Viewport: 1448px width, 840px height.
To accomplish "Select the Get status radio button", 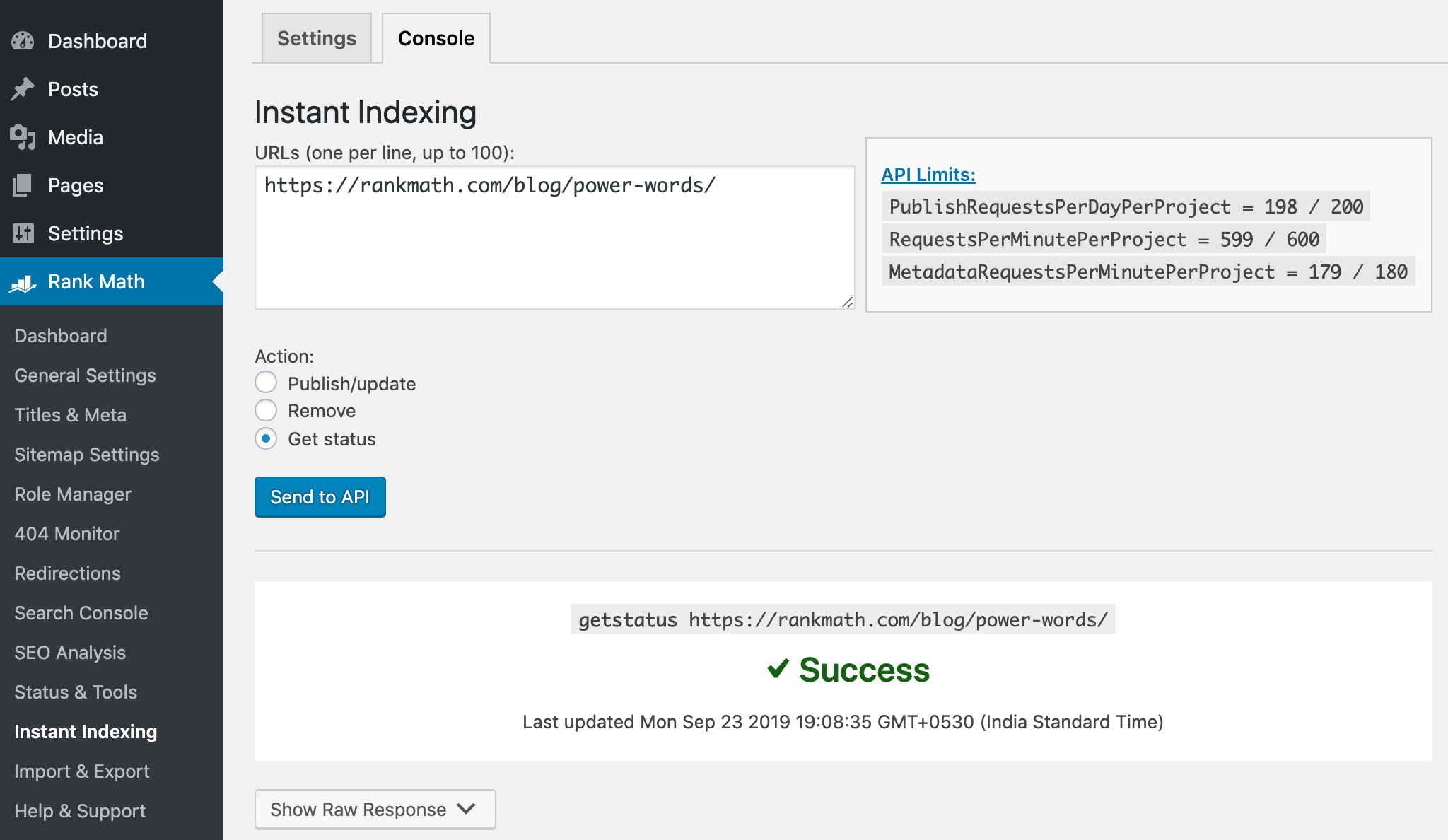I will (265, 439).
